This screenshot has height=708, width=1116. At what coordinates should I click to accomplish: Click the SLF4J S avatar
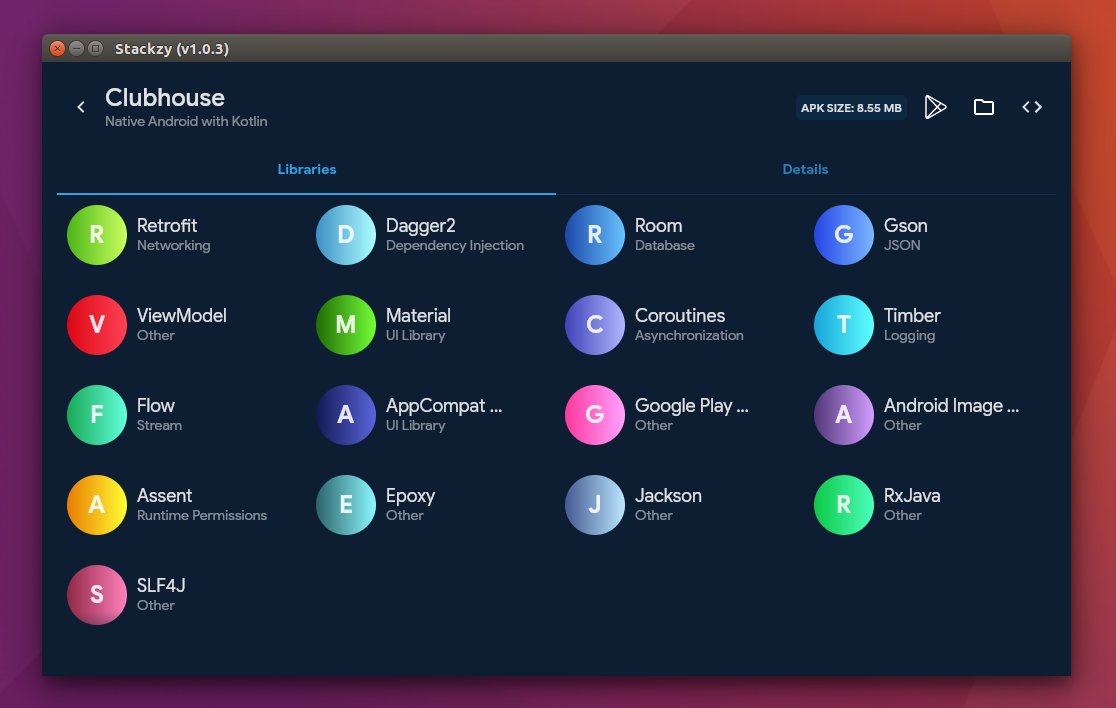click(x=97, y=595)
